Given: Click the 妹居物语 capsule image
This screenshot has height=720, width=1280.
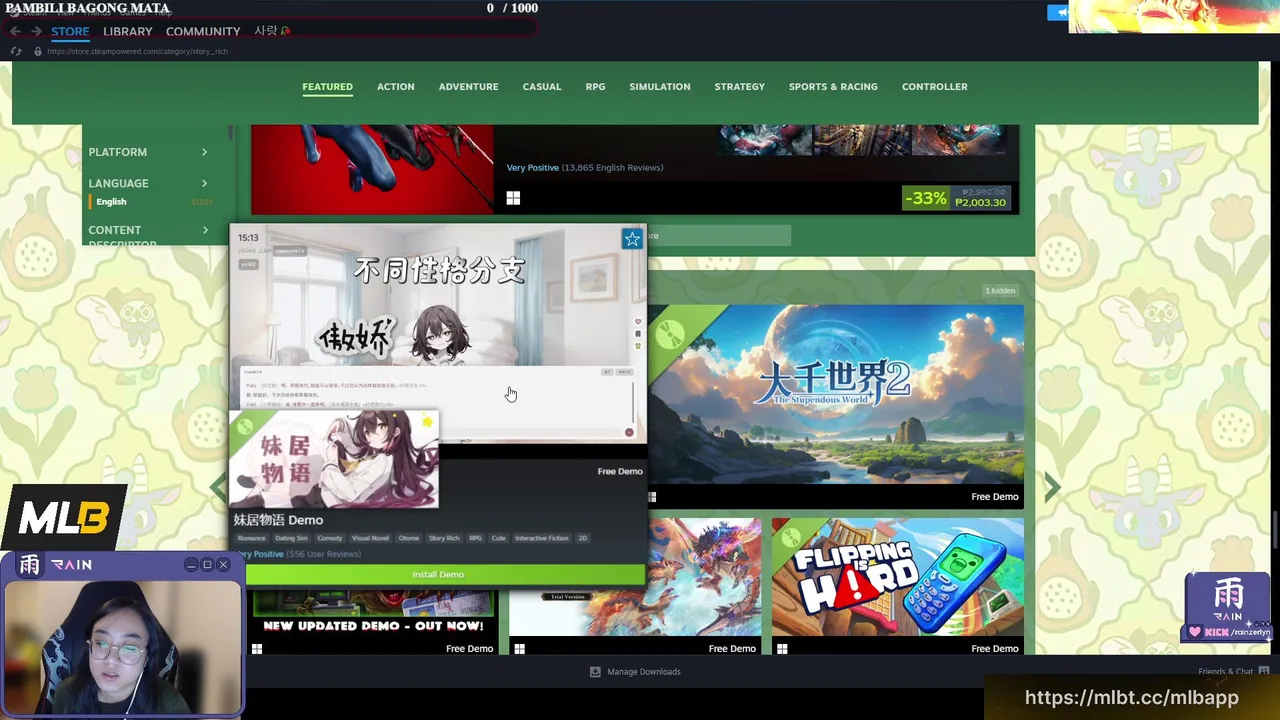Looking at the screenshot, I should pos(334,458).
